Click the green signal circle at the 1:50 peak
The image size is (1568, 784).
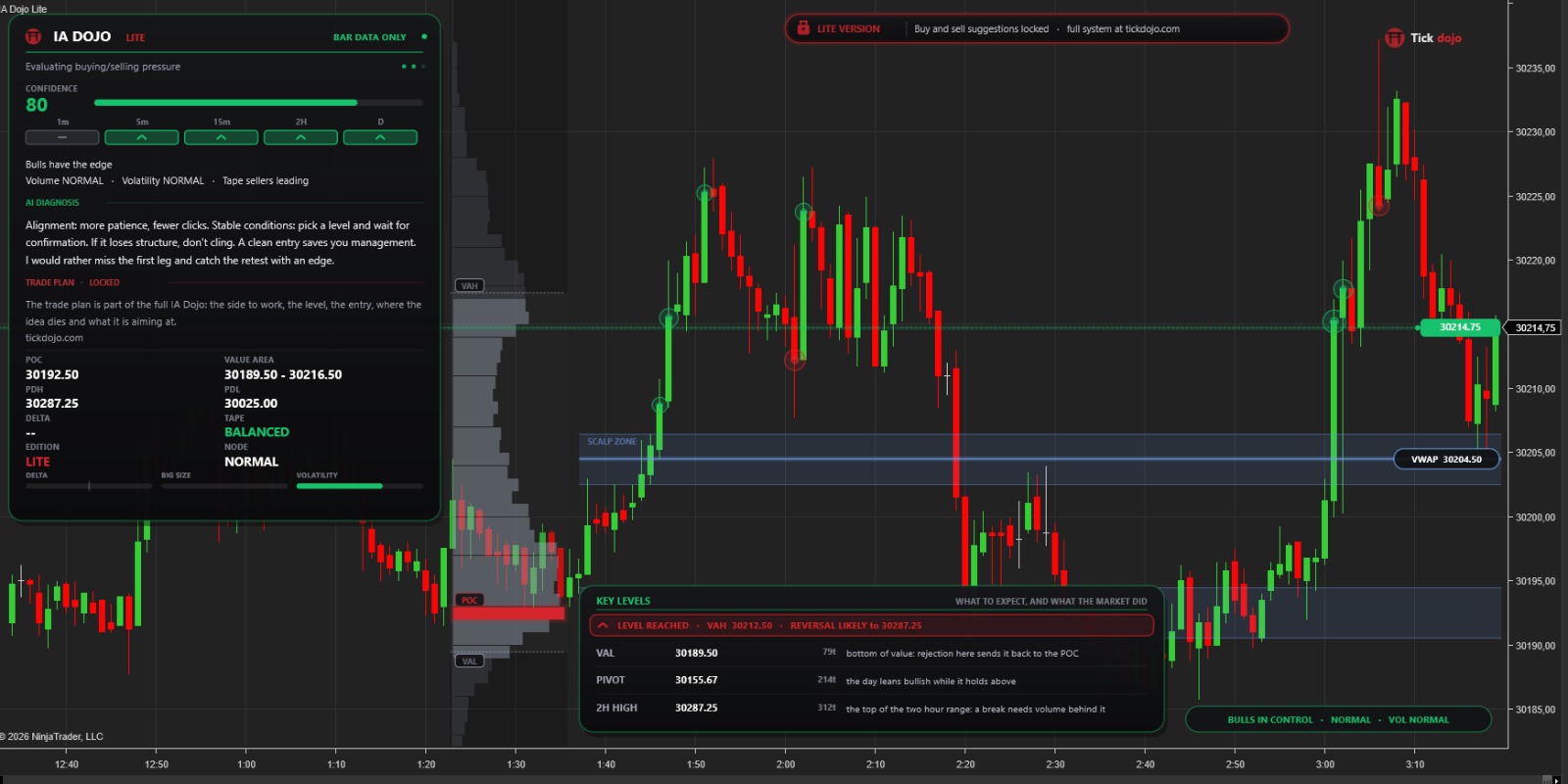tap(705, 193)
